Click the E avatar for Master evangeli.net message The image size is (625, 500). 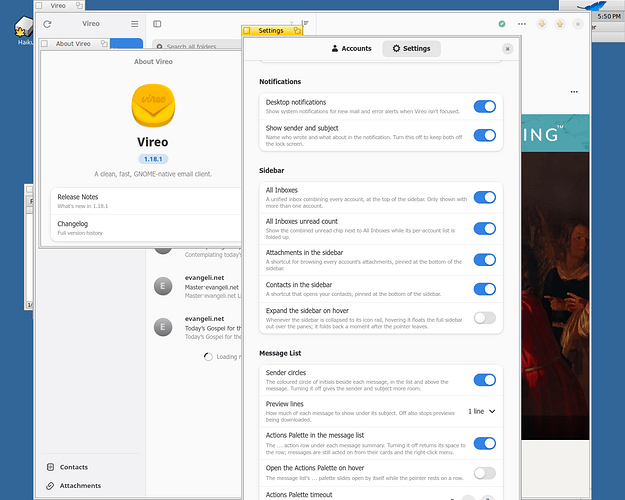pyautogui.click(x=163, y=286)
